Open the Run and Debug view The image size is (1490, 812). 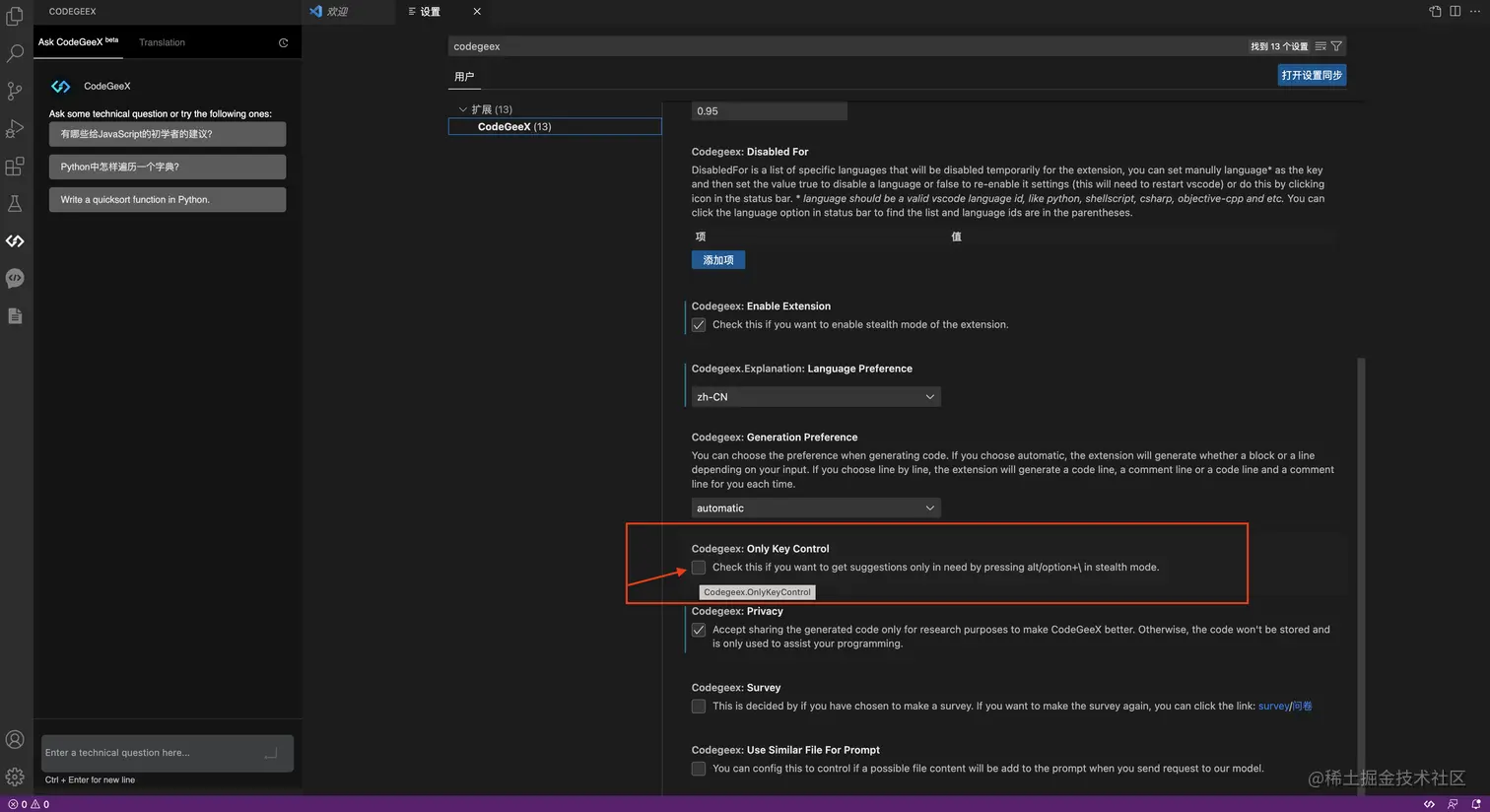tap(15, 128)
